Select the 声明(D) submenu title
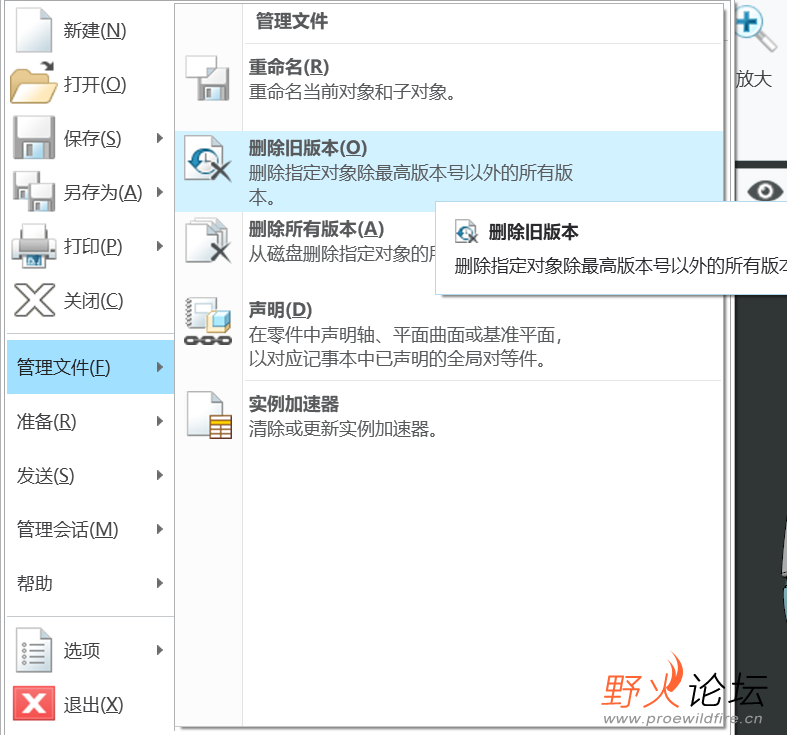 pos(281,310)
